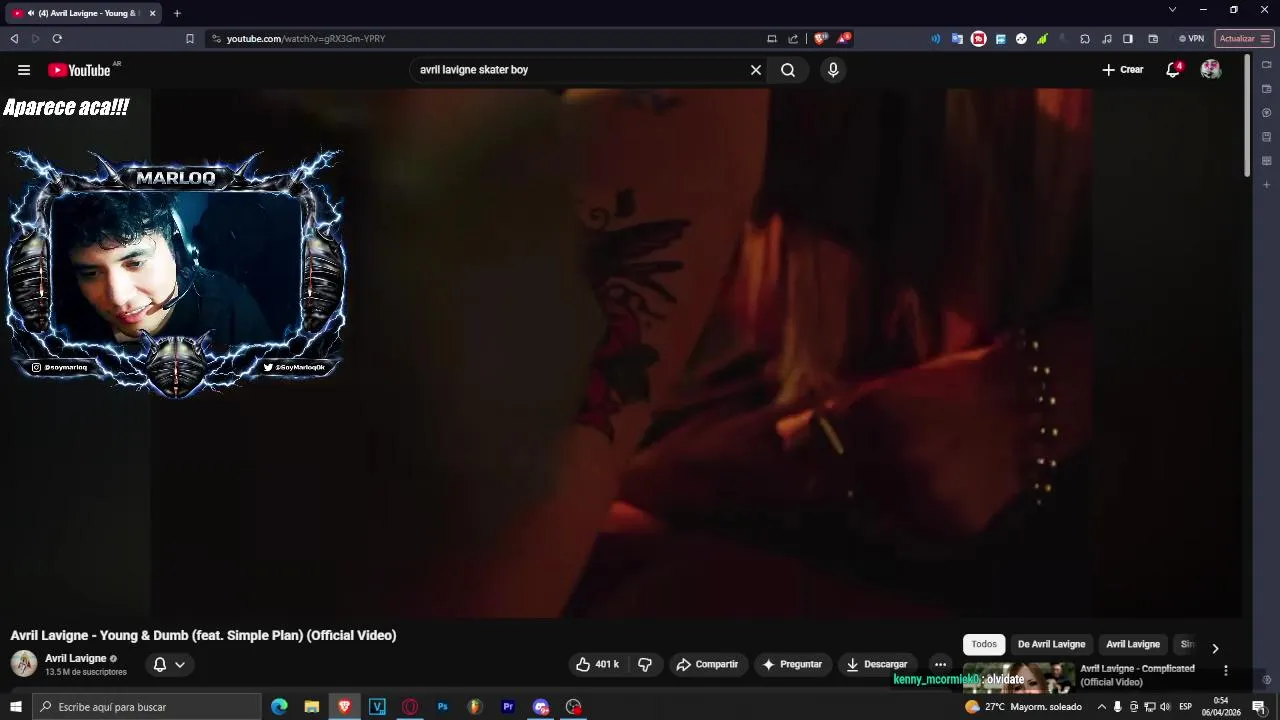1280x720 pixels.
Task: Open the Brave Rewards triangle icon
Action: pyautogui.click(x=845, y=39)
